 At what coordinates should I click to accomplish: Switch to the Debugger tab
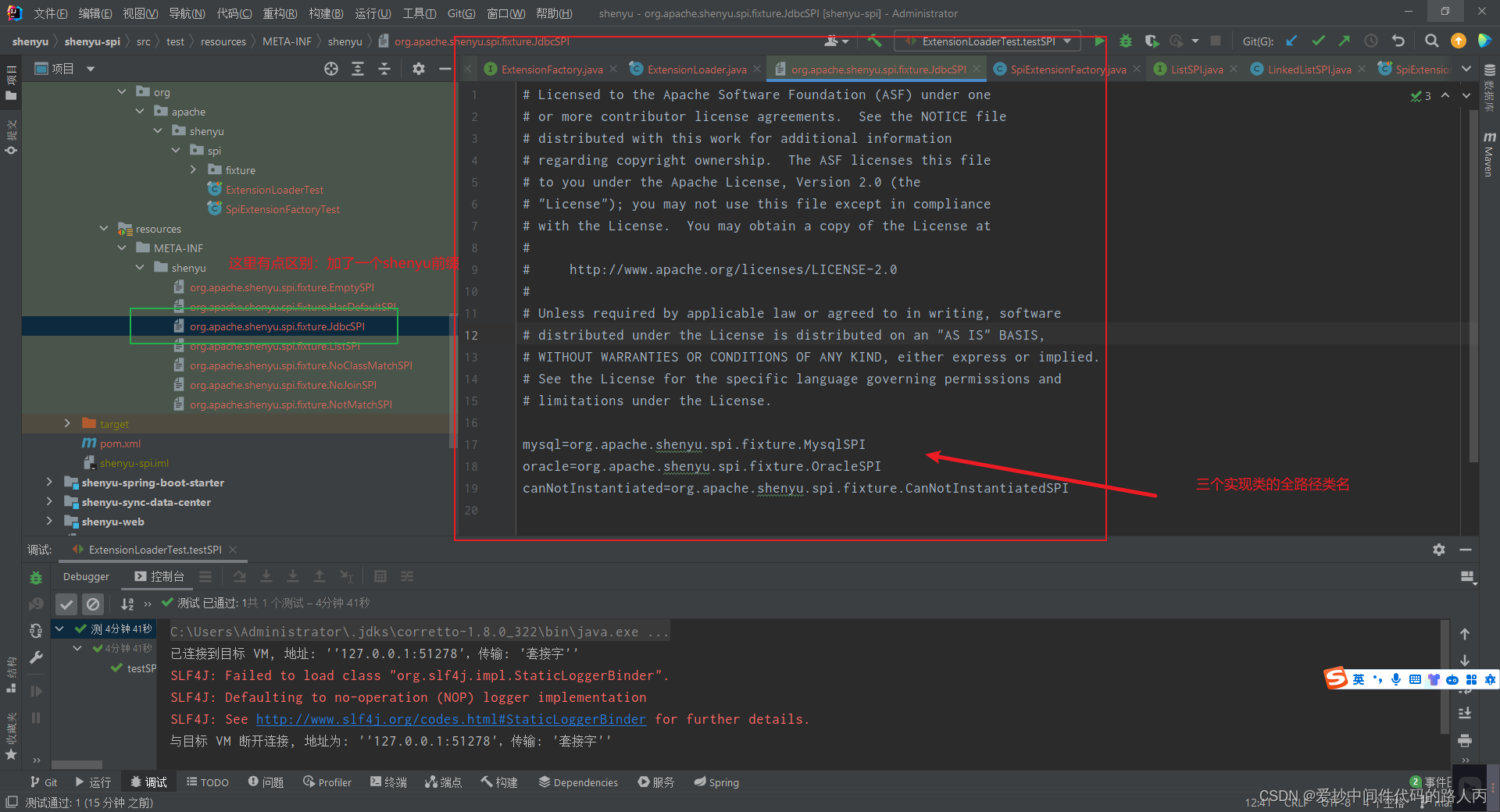coord(86,576)
